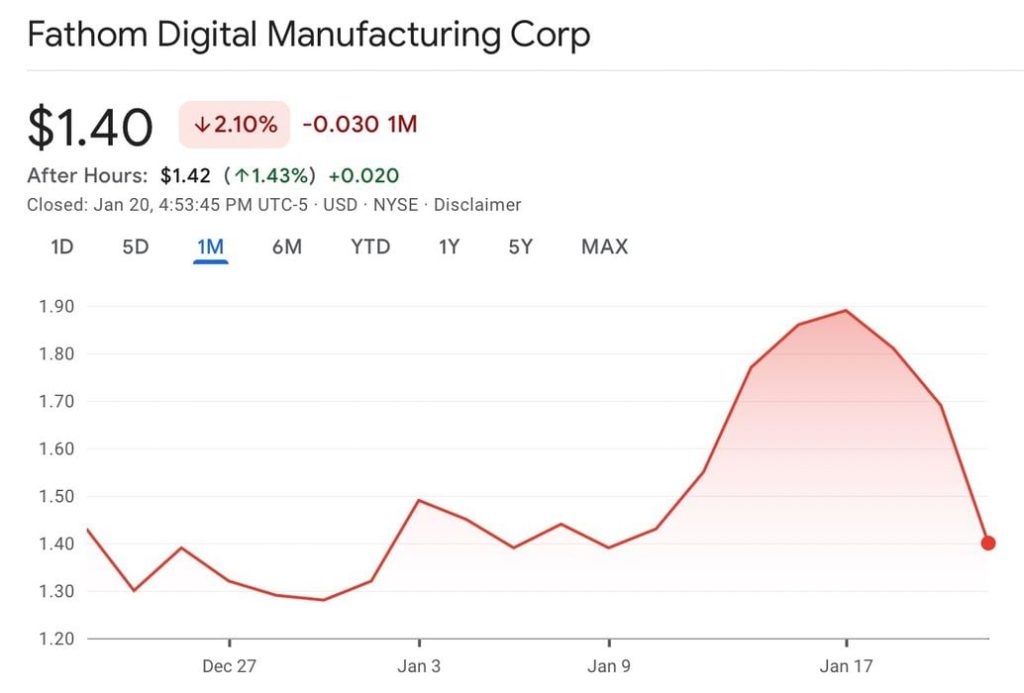Select the 1D time range tab
1024x693 pixels.
(x=62, y=246)
